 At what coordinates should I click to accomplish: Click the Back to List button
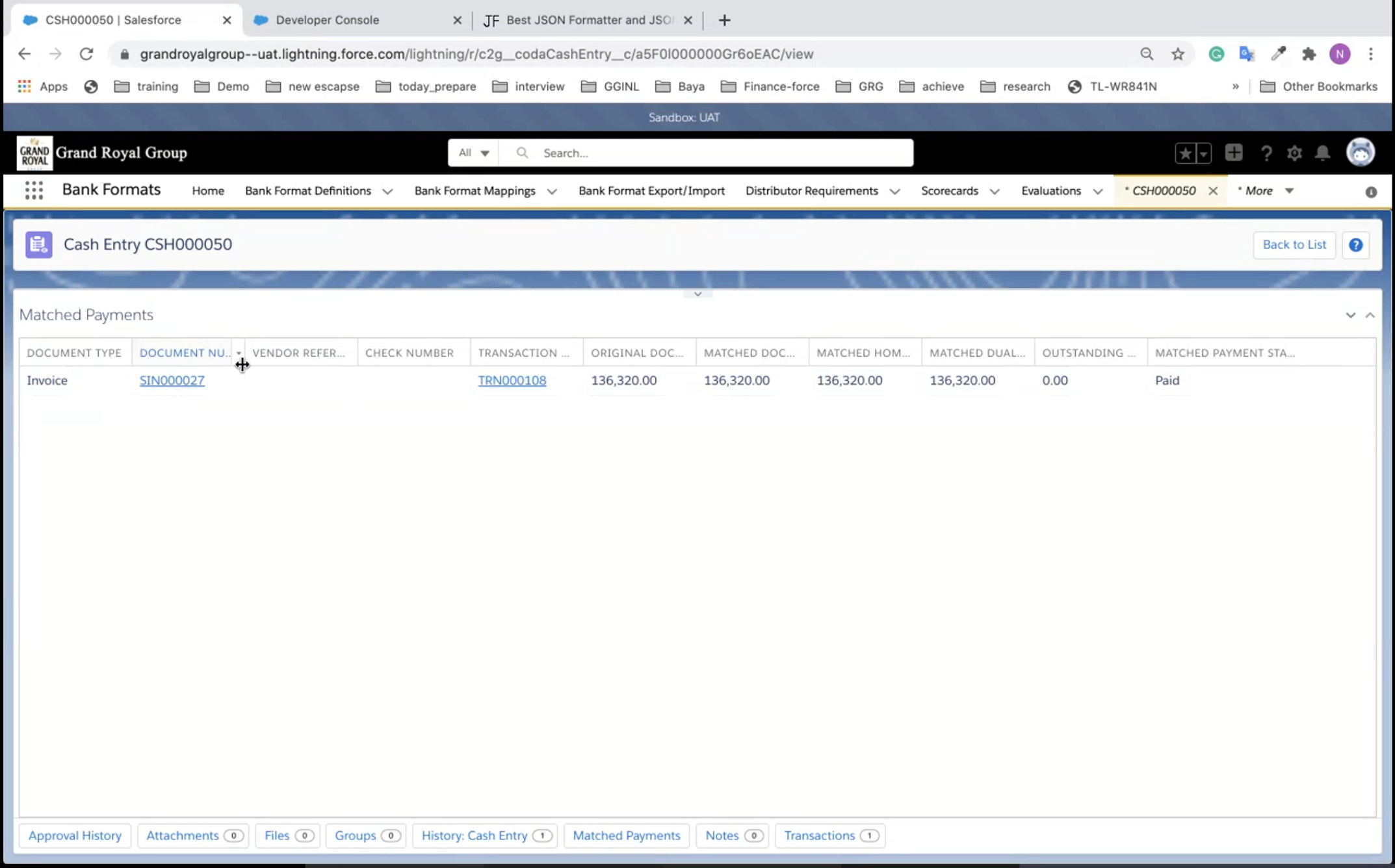click(1294, 245)
